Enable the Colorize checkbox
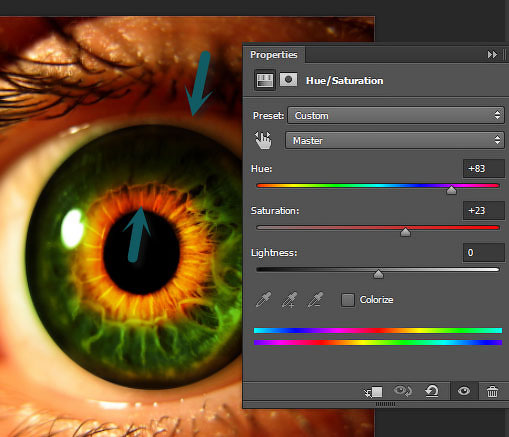Viewport: 509px width, 437px height. click(348, 300)
